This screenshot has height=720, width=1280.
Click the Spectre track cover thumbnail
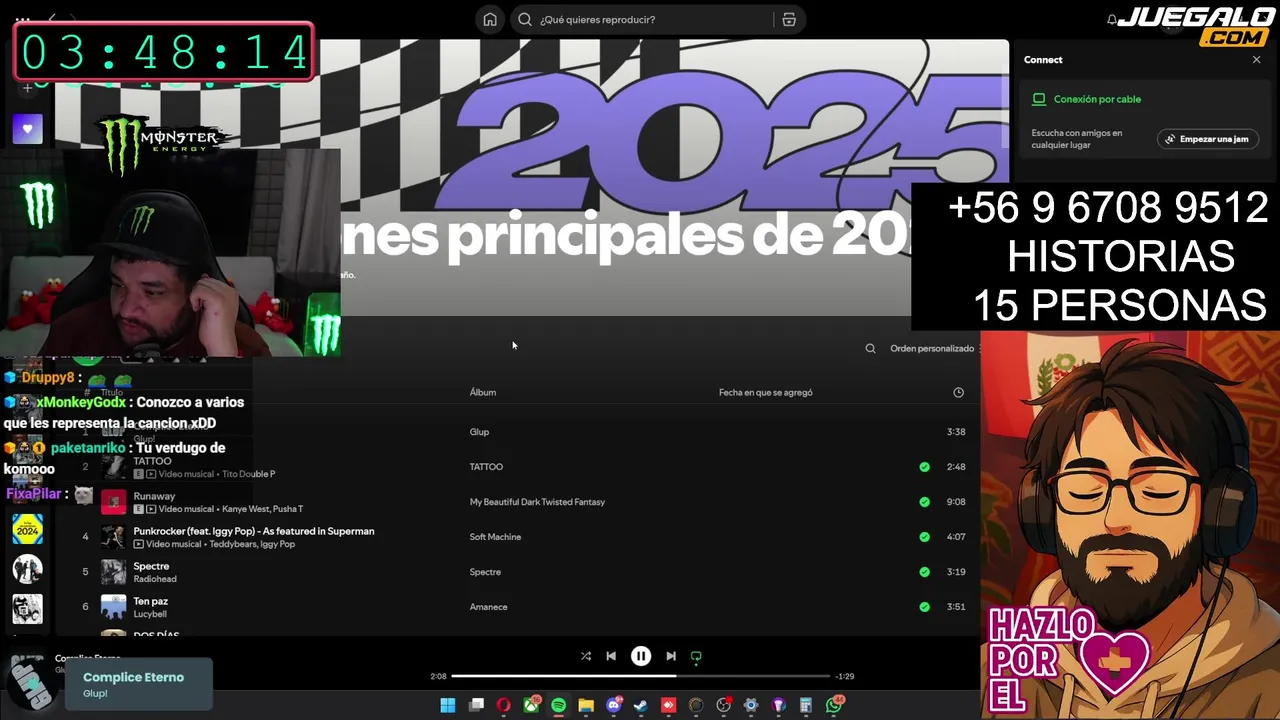(x=114, y=572)
